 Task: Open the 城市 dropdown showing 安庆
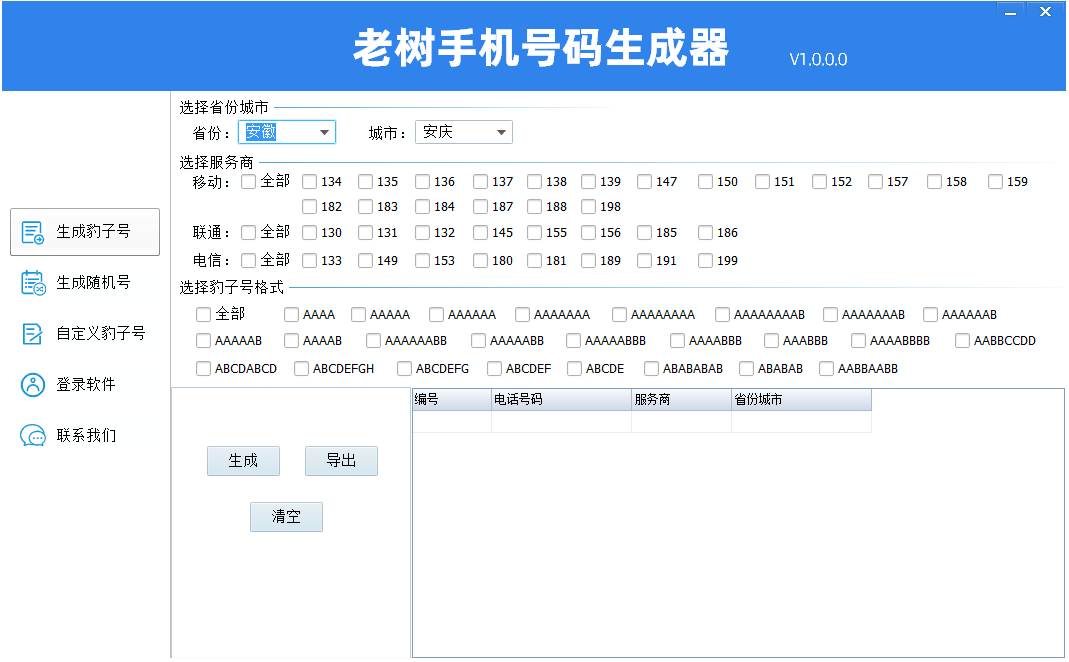pos(464,132)
